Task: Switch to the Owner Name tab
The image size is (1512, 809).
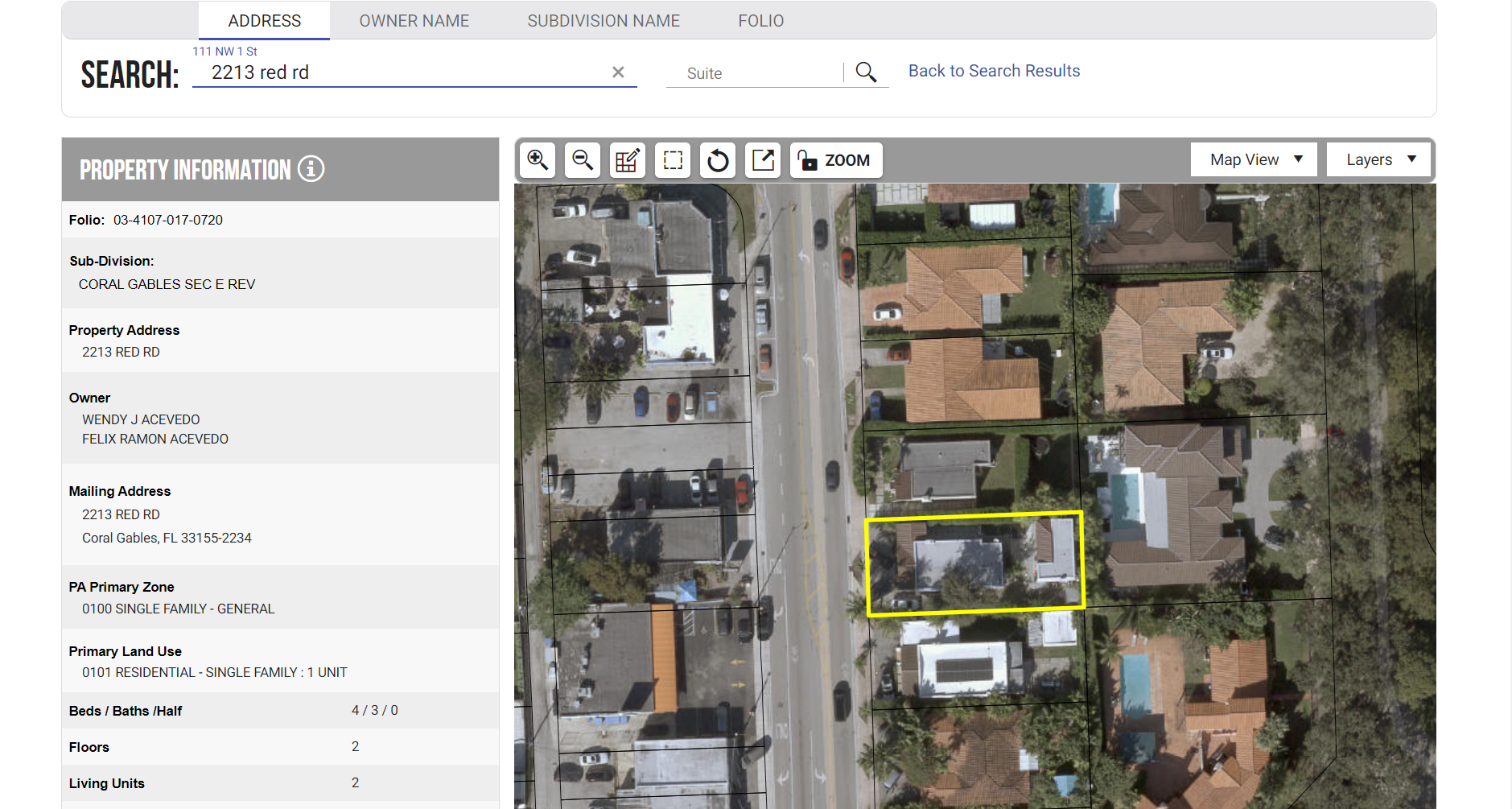Action: pyautogui.click(x=414, y=21)
